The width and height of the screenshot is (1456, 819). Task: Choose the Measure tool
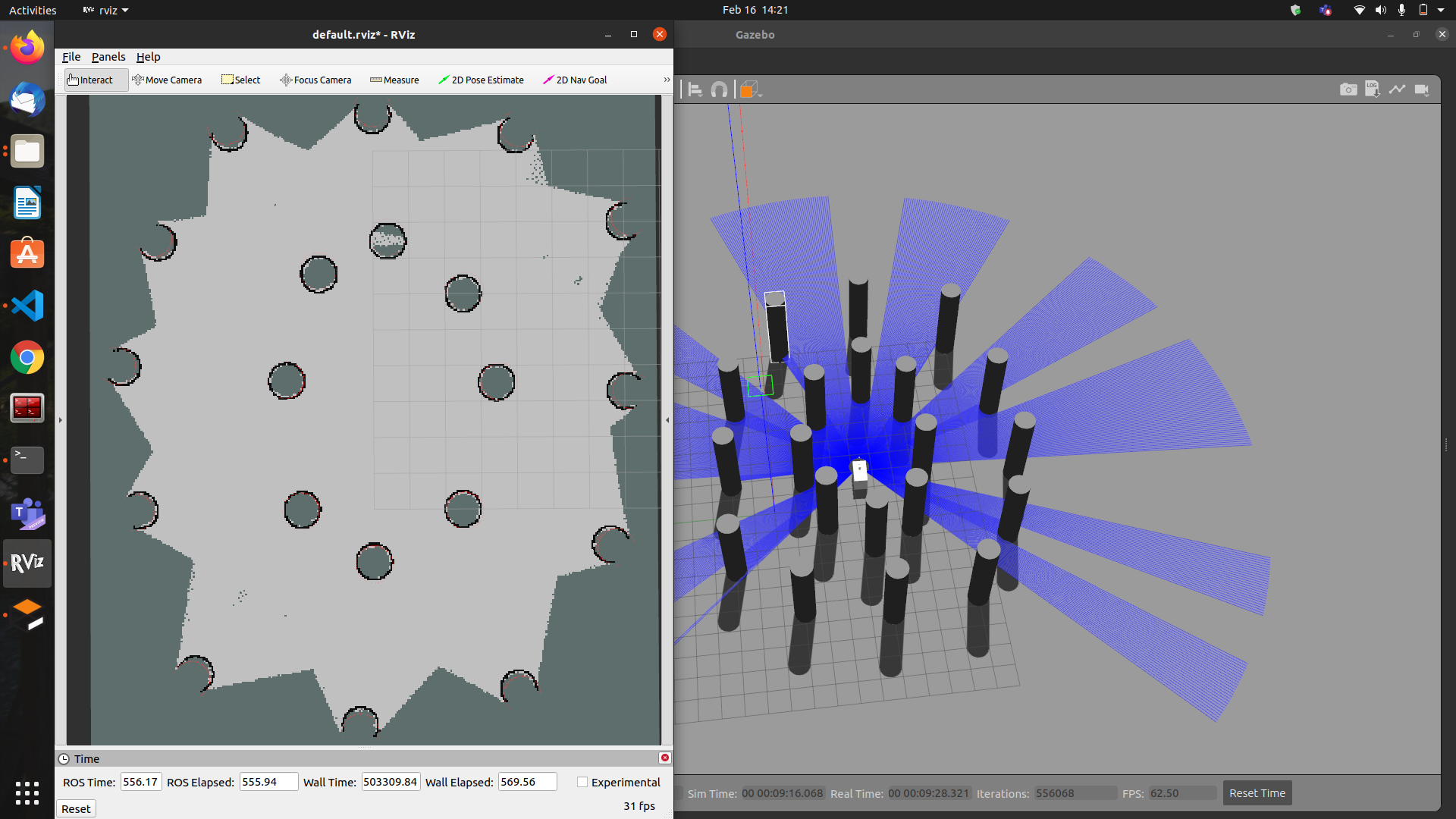click(394, 80)
